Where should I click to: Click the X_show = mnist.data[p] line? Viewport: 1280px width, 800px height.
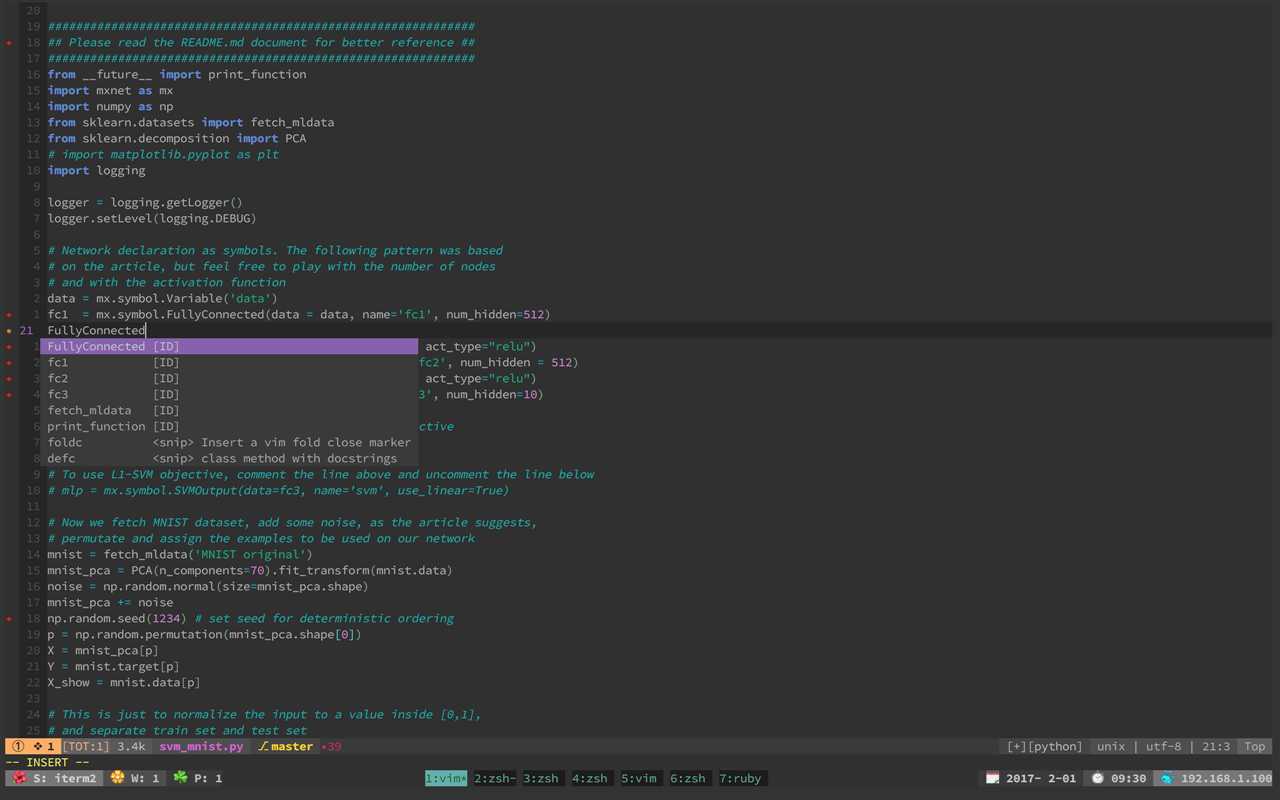(124, 682)
